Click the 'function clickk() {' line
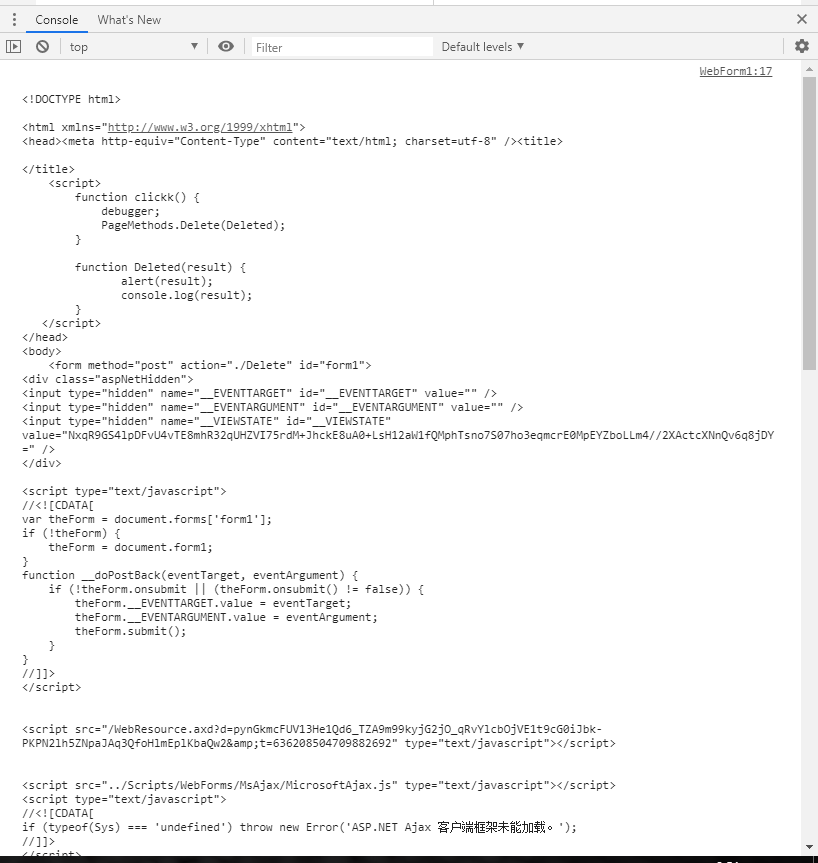The height and width of the screenshot is (863, 818). (137, 197)
